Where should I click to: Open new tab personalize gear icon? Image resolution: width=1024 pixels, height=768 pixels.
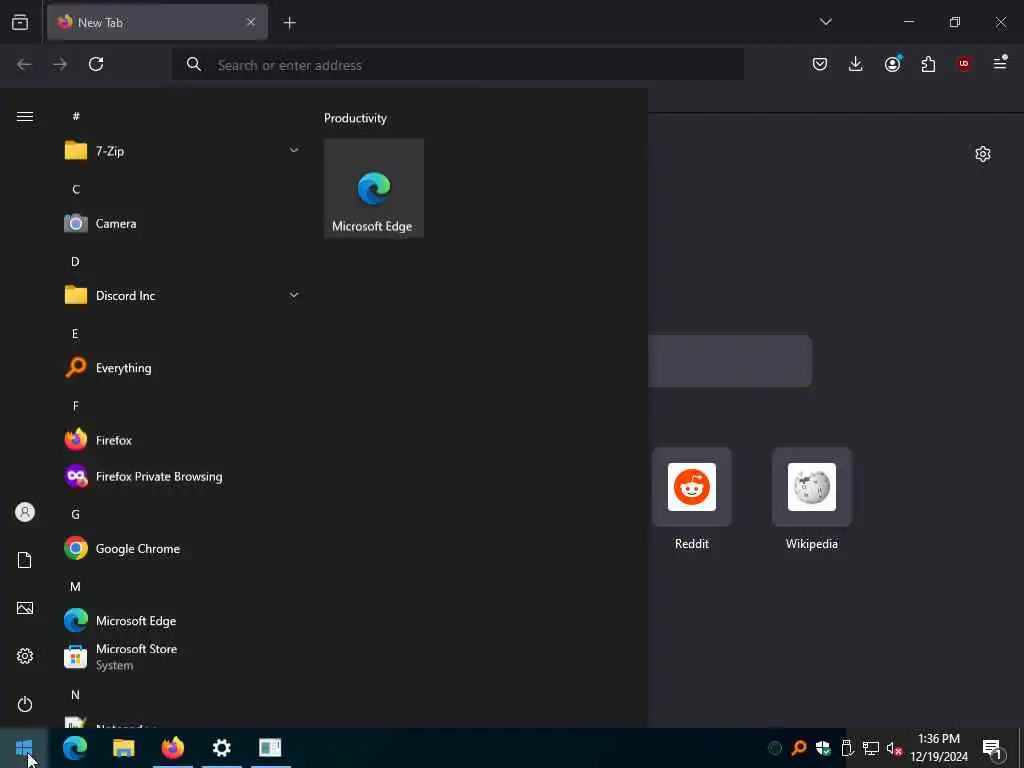point(983,154)
